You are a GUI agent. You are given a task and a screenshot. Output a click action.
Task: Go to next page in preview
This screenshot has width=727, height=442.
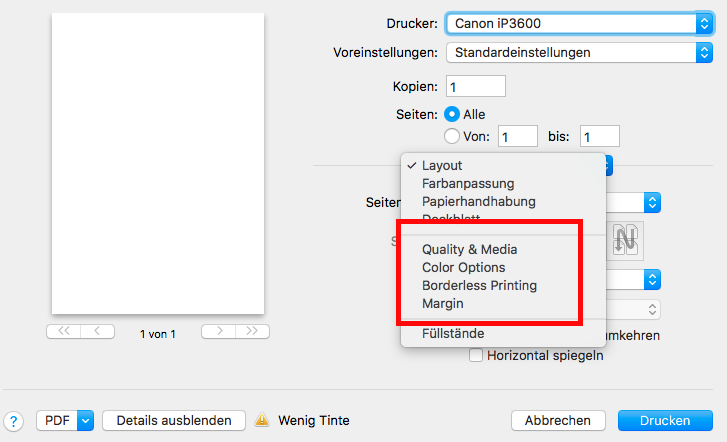[x=218, y=331]
